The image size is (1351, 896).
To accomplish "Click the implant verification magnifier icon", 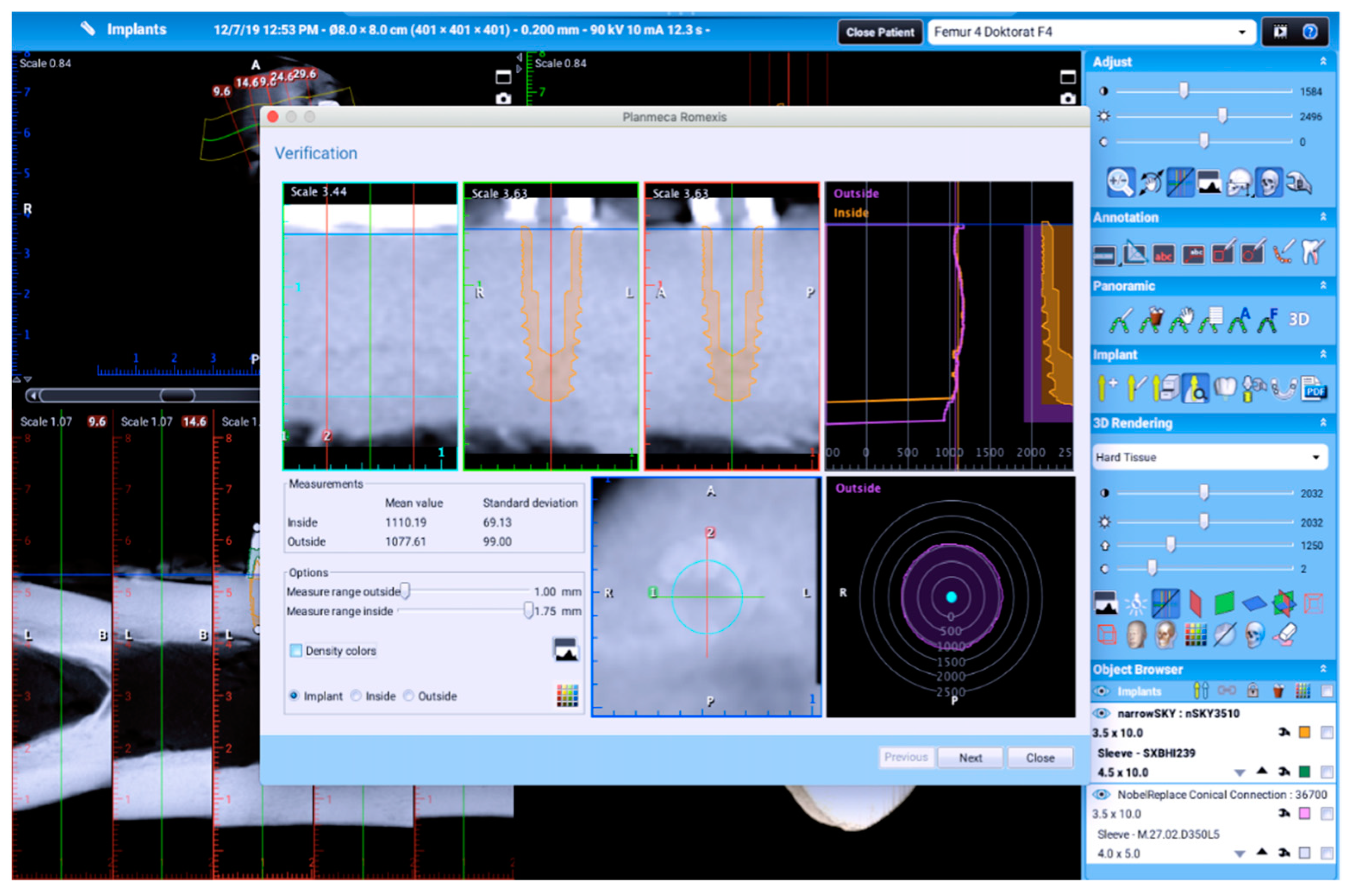I will [x=1195, y=389].
